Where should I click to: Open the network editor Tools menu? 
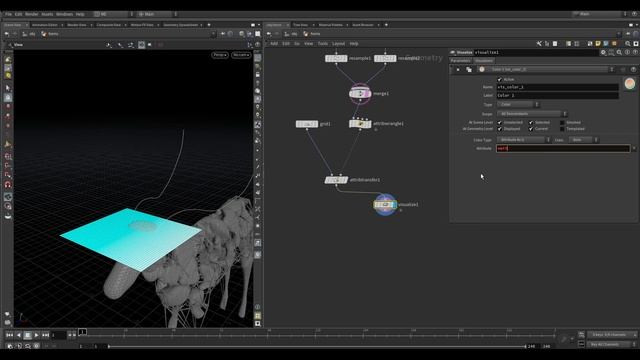click(323, 44)
